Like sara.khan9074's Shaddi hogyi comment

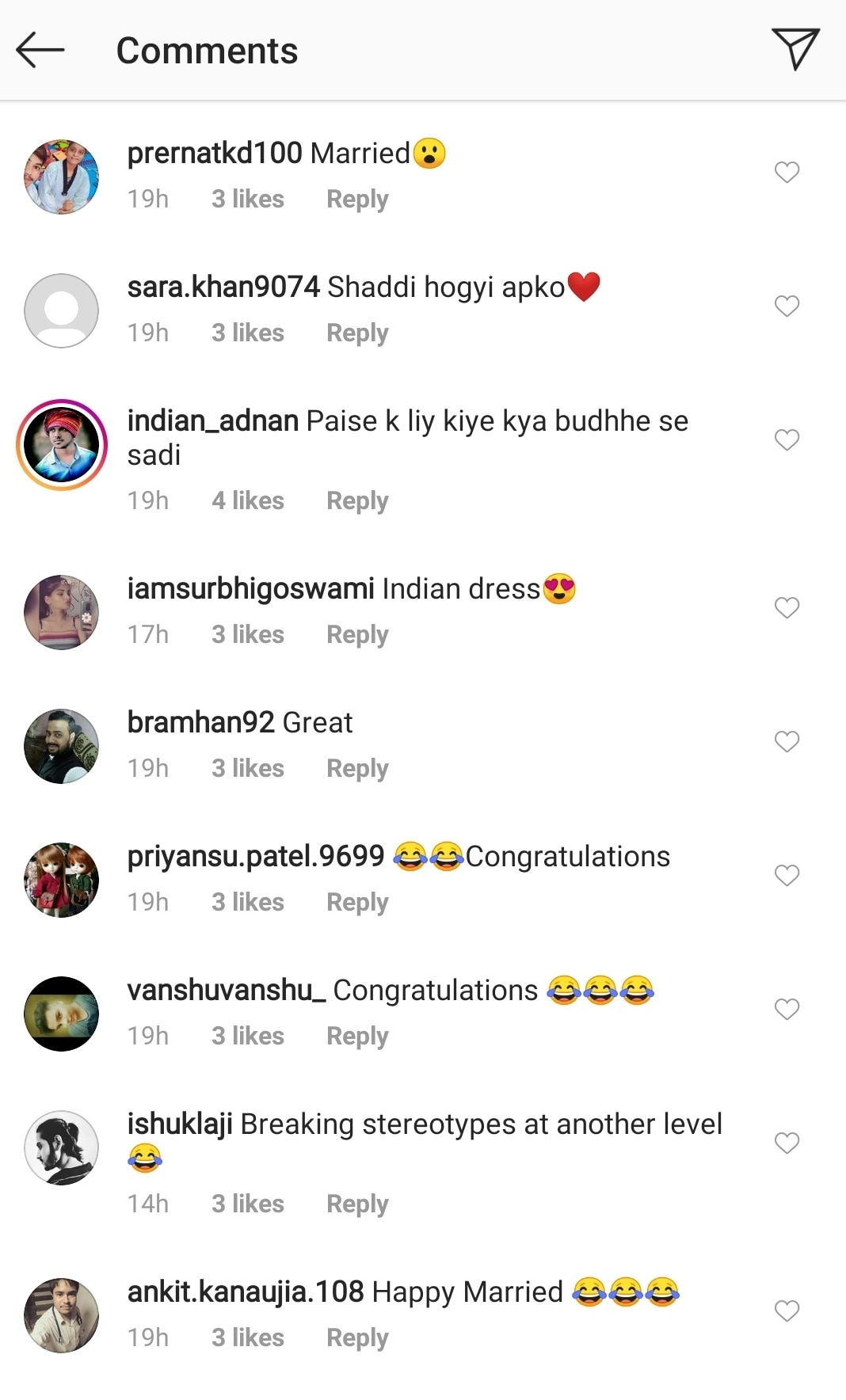click(787, 306)
